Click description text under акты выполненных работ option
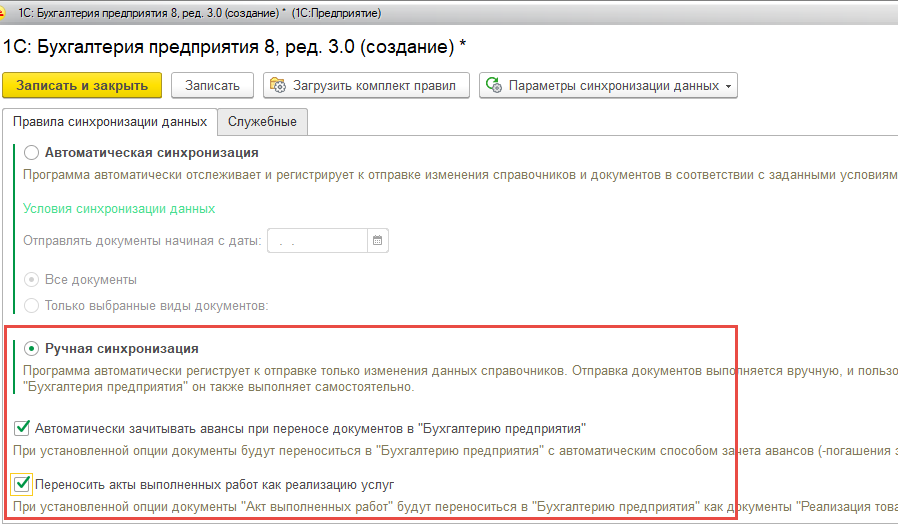The image size is (898, 532). (455, 507)
